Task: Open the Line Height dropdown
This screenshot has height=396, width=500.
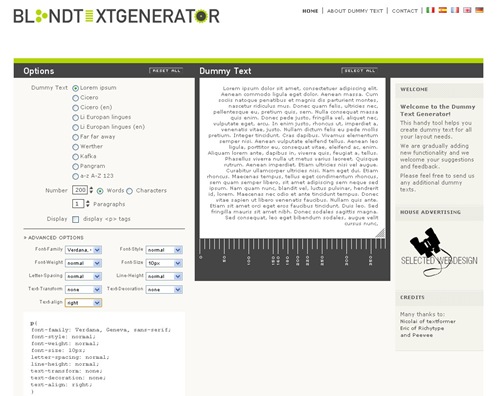Action: [164, 276]
